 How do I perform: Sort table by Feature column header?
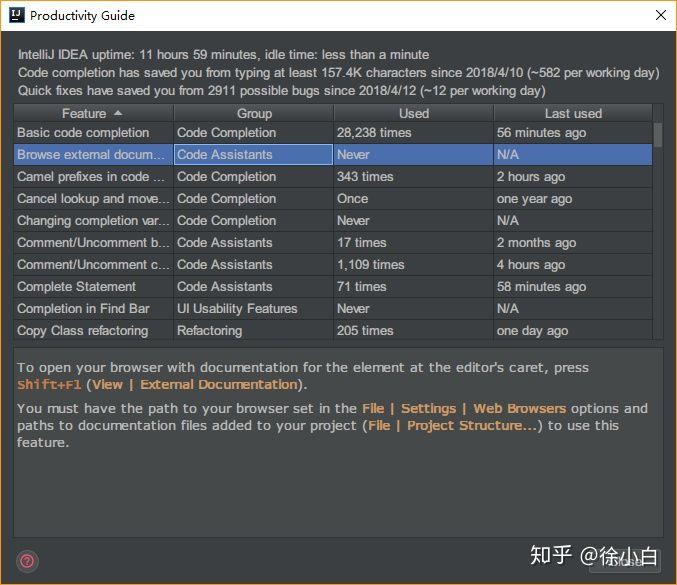93,113
